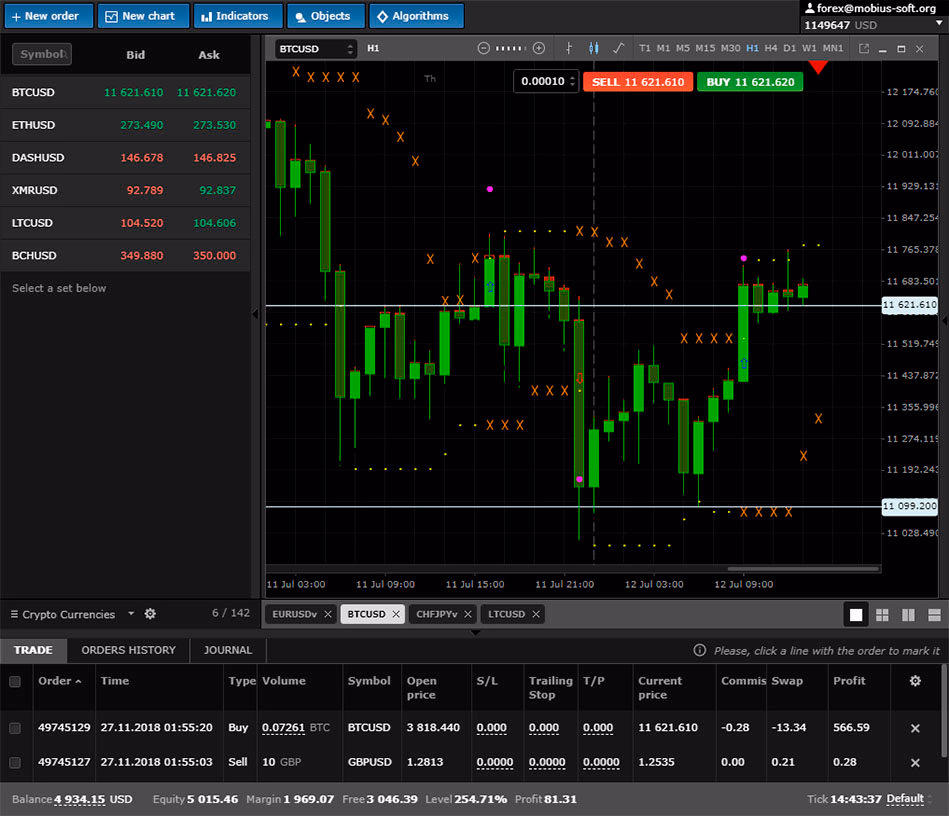Viewport: 949px width, 816px height.
Task: Toggle the select-all orders checkbox
Action: [x=15, y=682]
